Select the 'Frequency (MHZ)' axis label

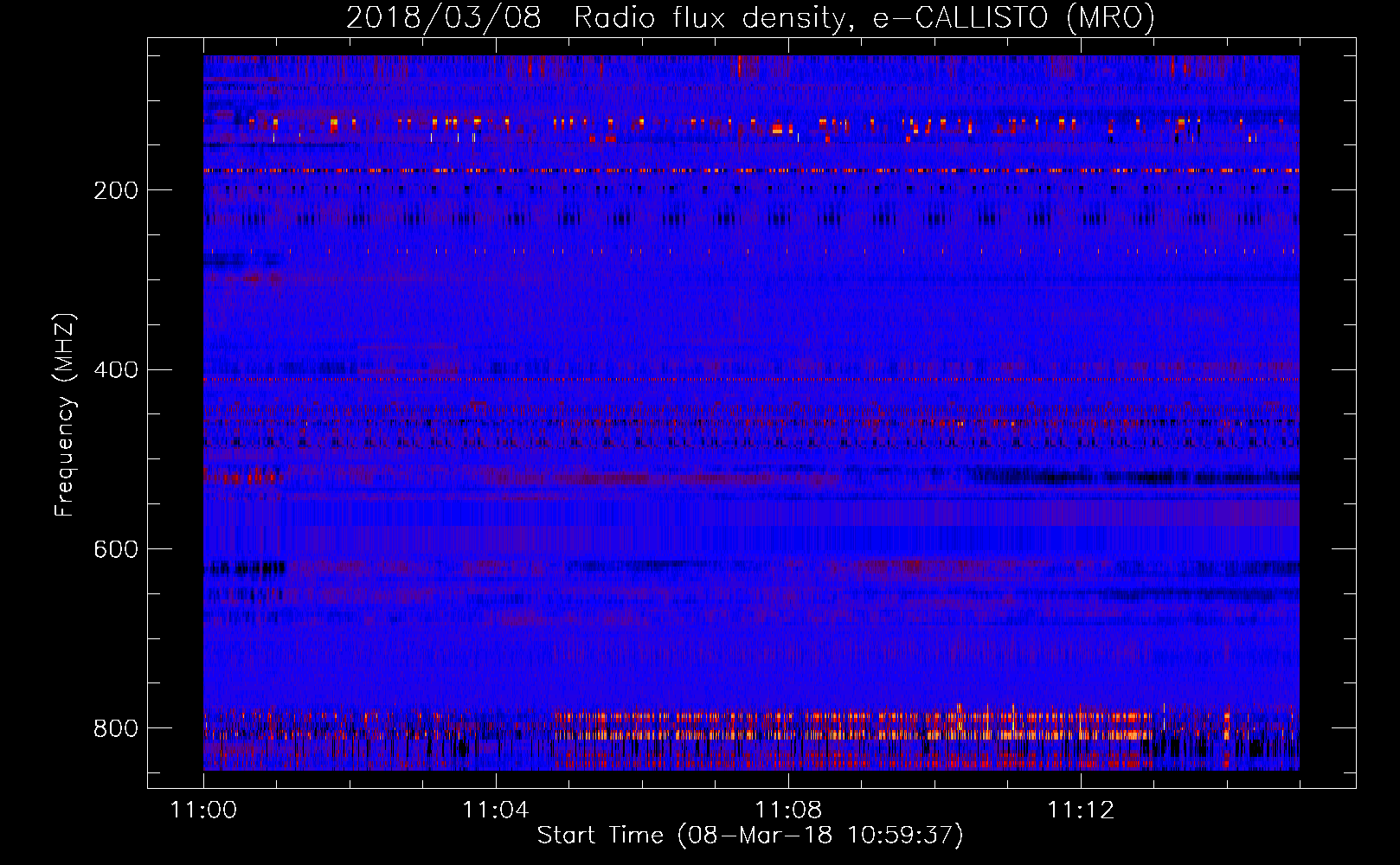point(64,414)
